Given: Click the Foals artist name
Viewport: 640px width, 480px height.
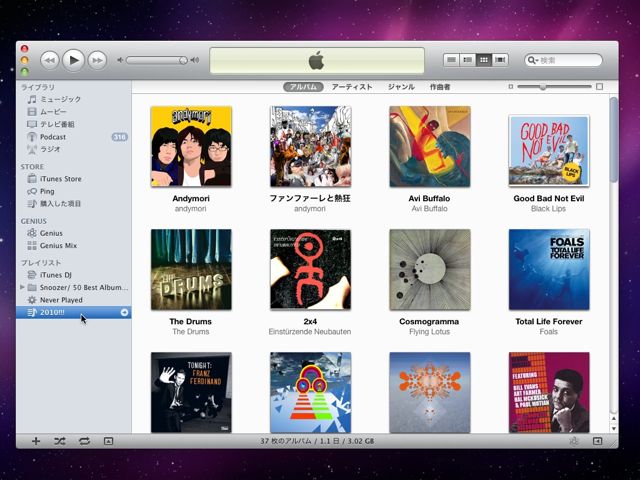Looking at the screenshot, I should (x=548, y=331).
